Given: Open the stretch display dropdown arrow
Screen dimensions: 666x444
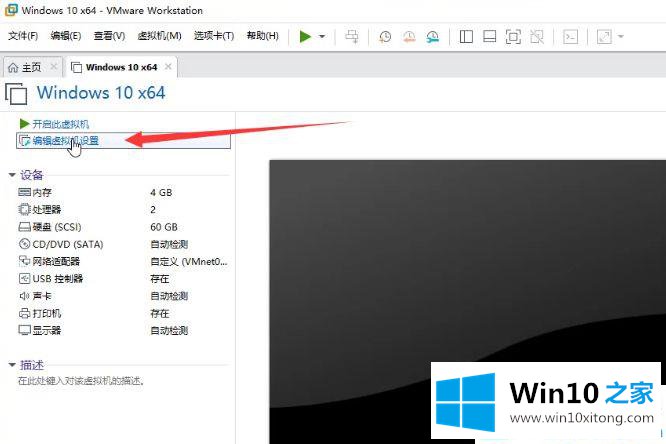Looking at the screenshot, I should coord(621,37).
